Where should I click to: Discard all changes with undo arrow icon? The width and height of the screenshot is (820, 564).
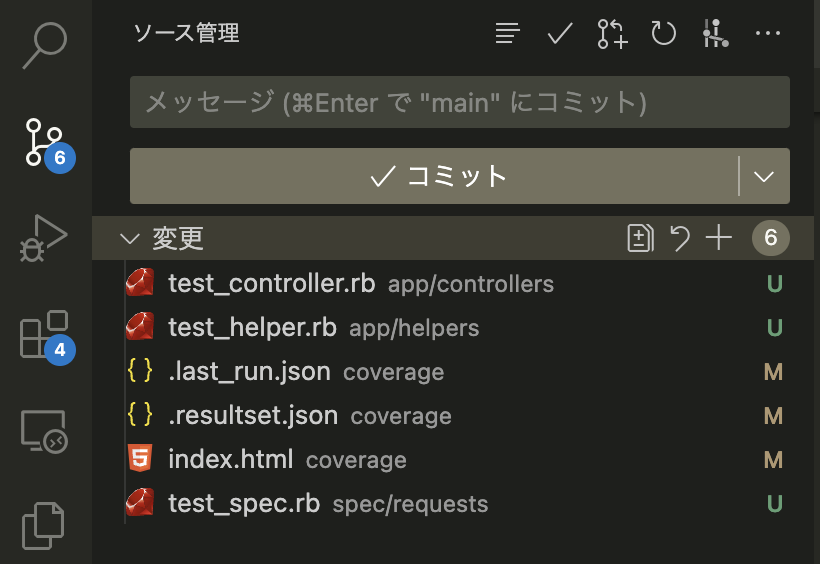tap(680, 238)
